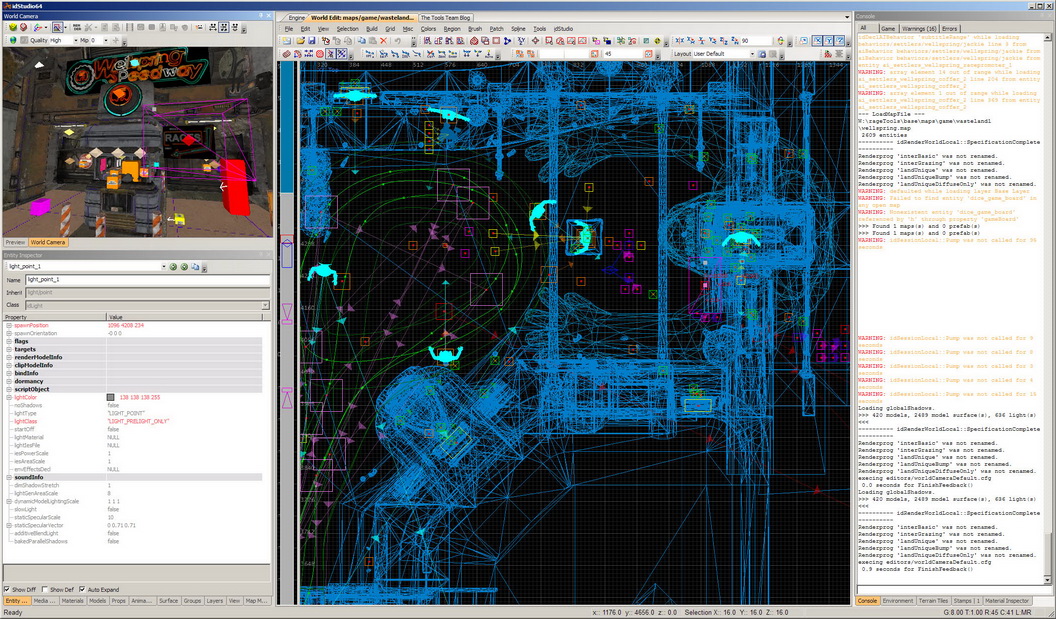
Task: Switch to Preview tab under camera view
Action: click(15, 242)
